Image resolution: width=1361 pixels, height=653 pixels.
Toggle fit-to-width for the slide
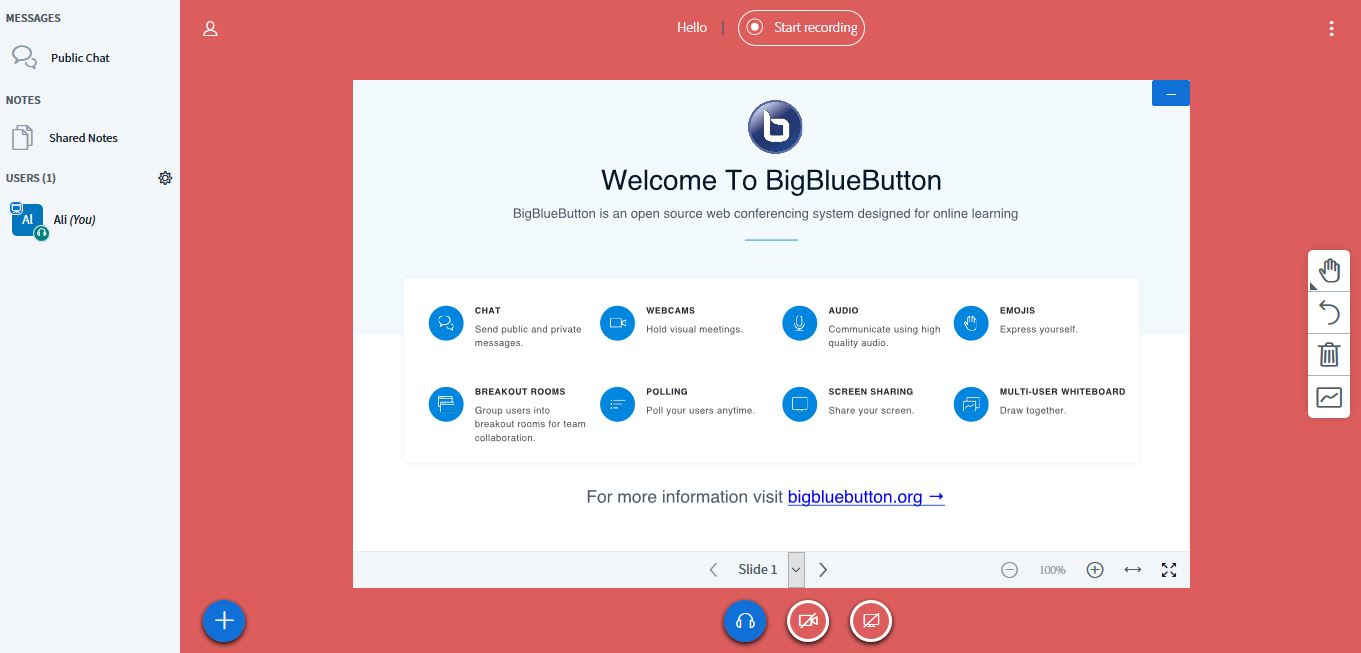[x=1132, y=569]
